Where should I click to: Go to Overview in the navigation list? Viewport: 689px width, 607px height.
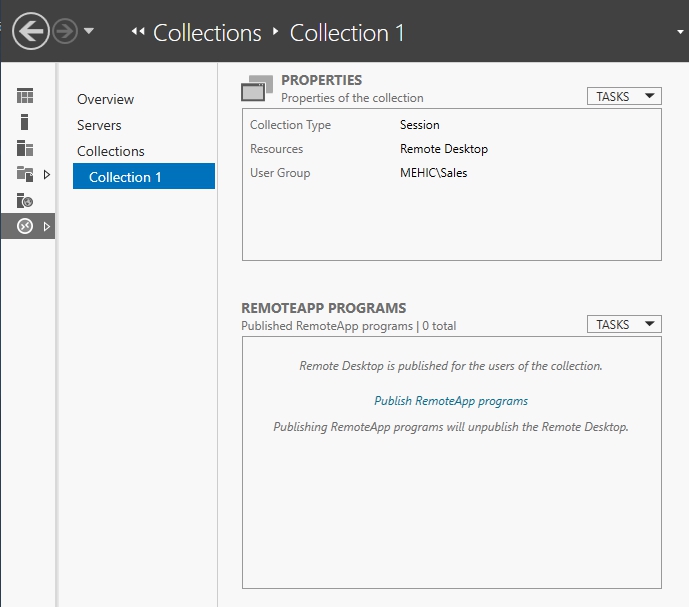tap(105, 99)
